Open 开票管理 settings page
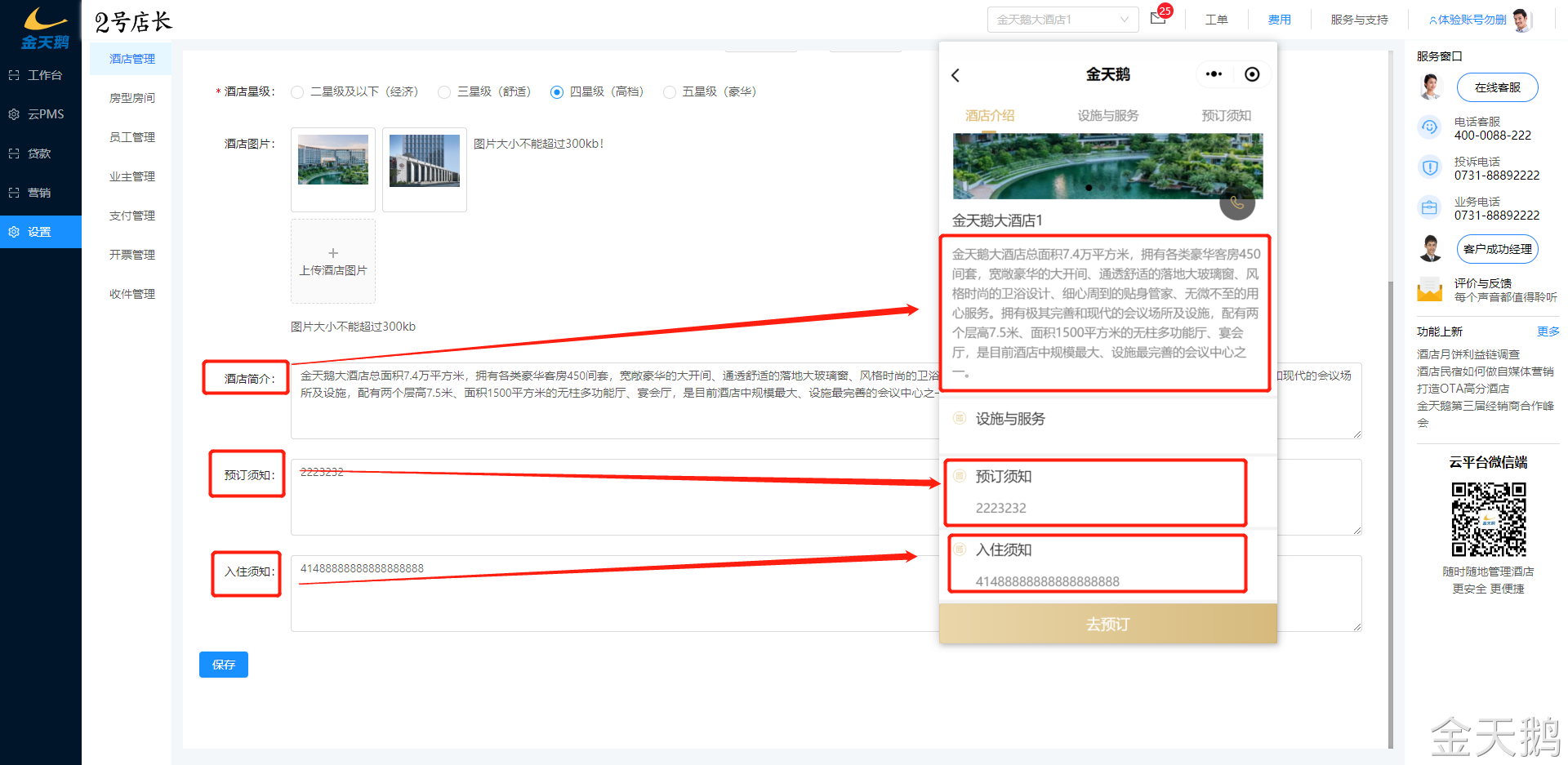The width and height of the screenshot is (1568, 765). (x=131, y=255)
